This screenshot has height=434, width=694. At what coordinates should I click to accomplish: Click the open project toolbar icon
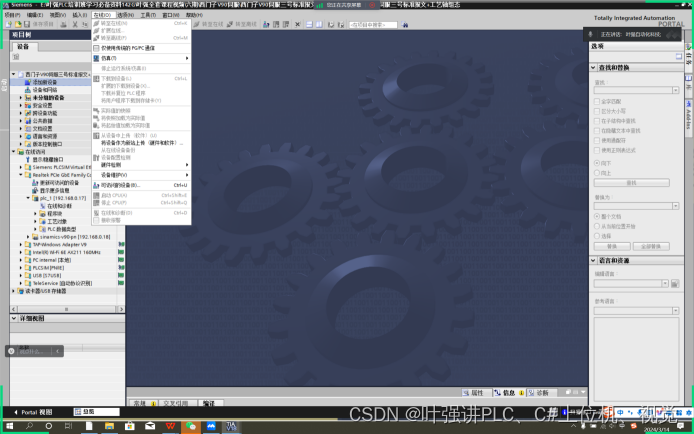point(18,24)
